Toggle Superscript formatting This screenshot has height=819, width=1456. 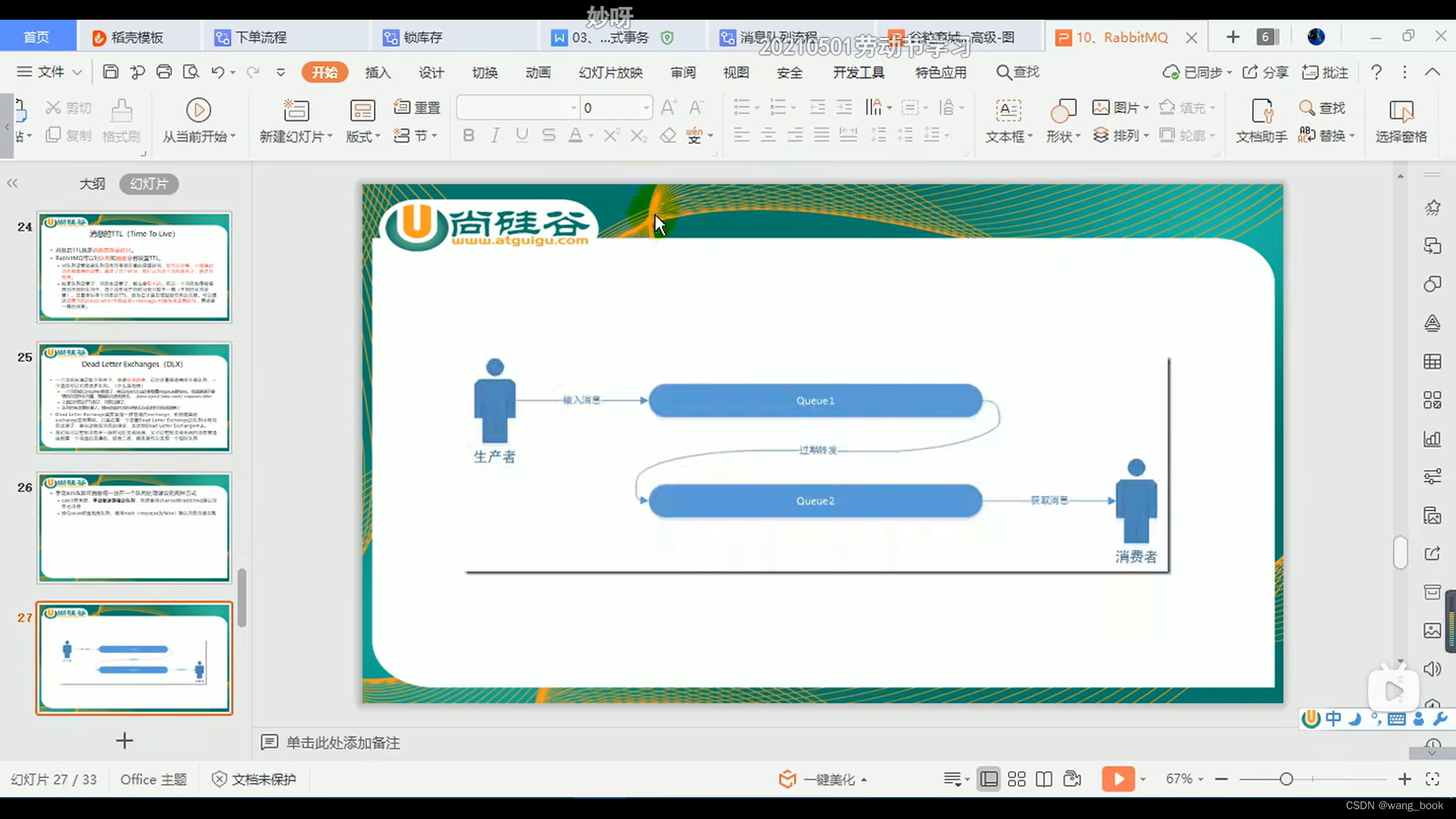[612, 136]
